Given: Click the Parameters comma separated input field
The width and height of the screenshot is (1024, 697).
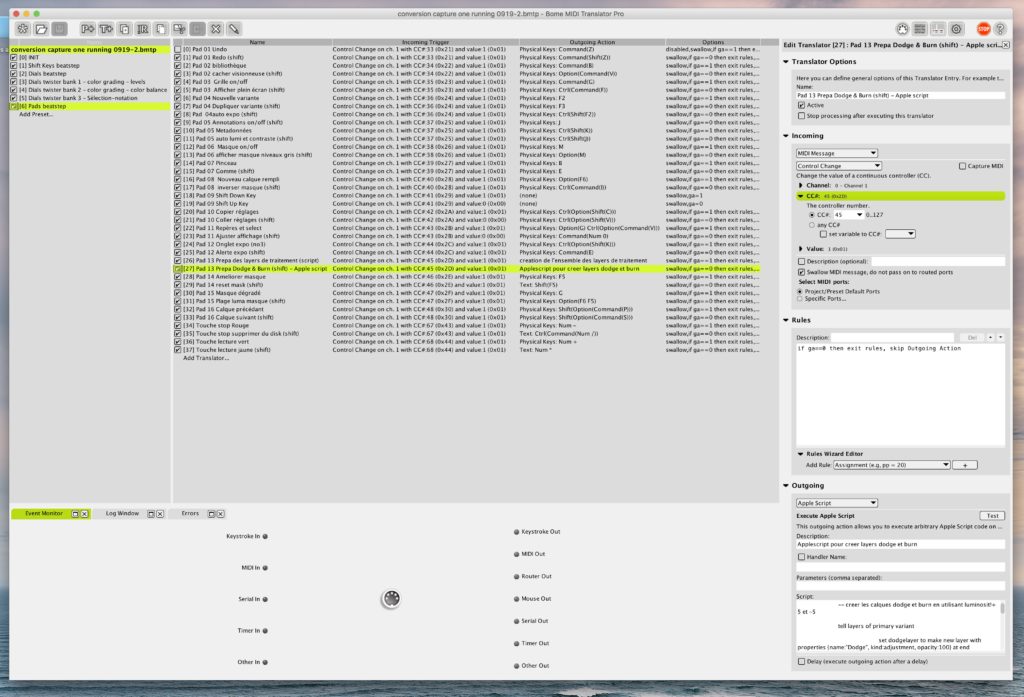Looking at the screenshot, I should (x=900, y=587).
